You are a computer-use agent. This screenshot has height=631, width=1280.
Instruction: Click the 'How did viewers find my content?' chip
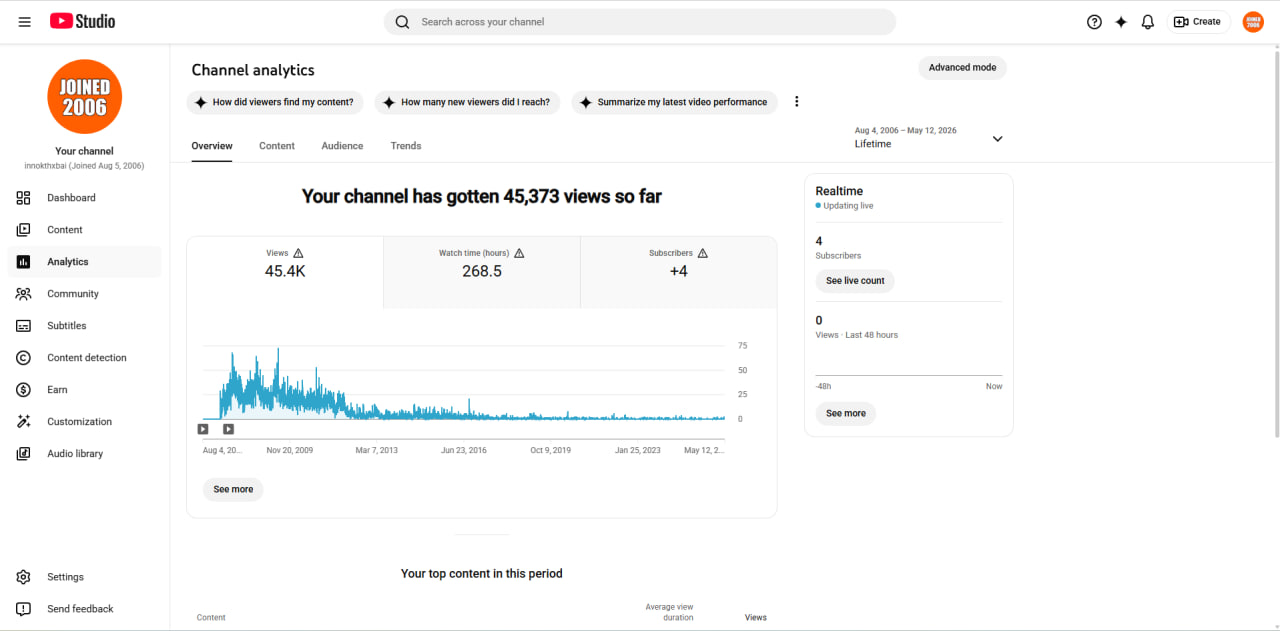pos(275,102)
